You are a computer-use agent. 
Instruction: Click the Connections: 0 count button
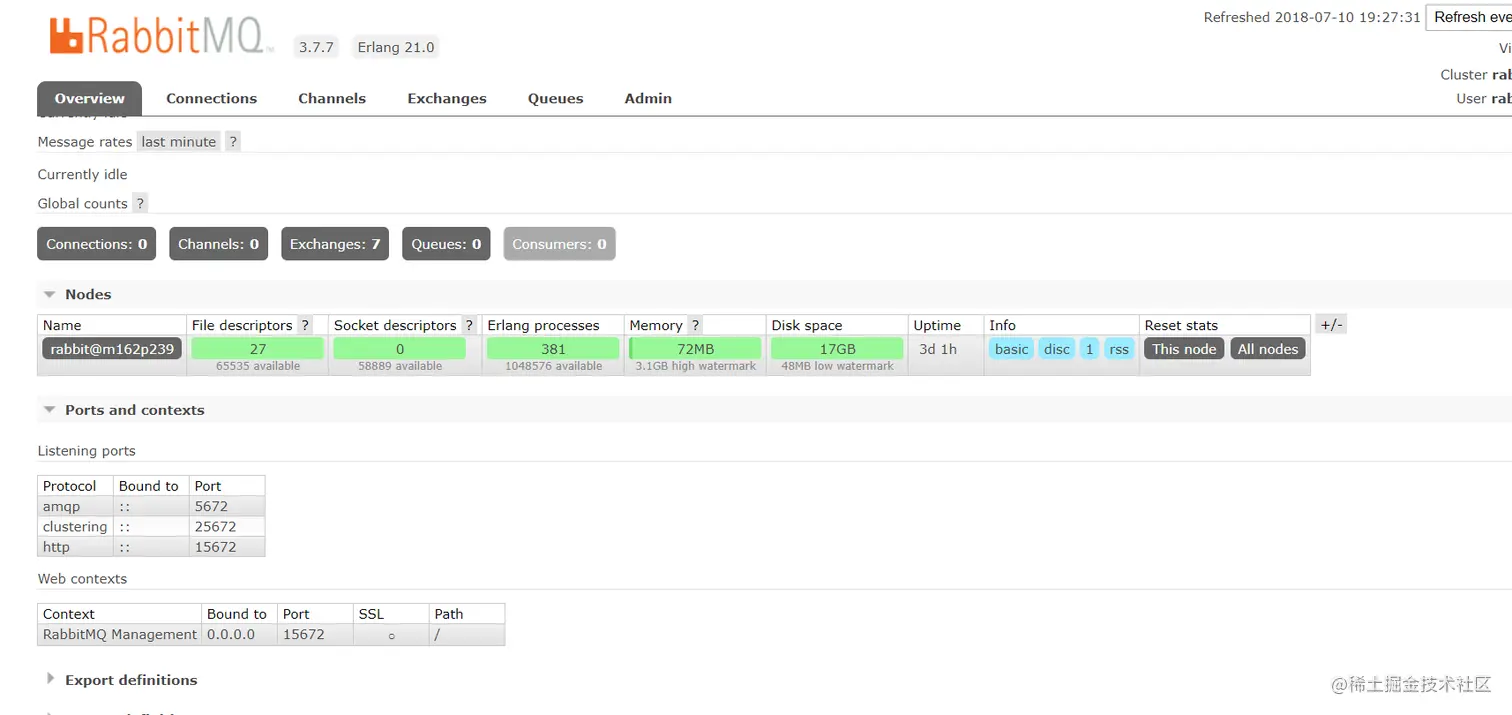coord(97,244)
